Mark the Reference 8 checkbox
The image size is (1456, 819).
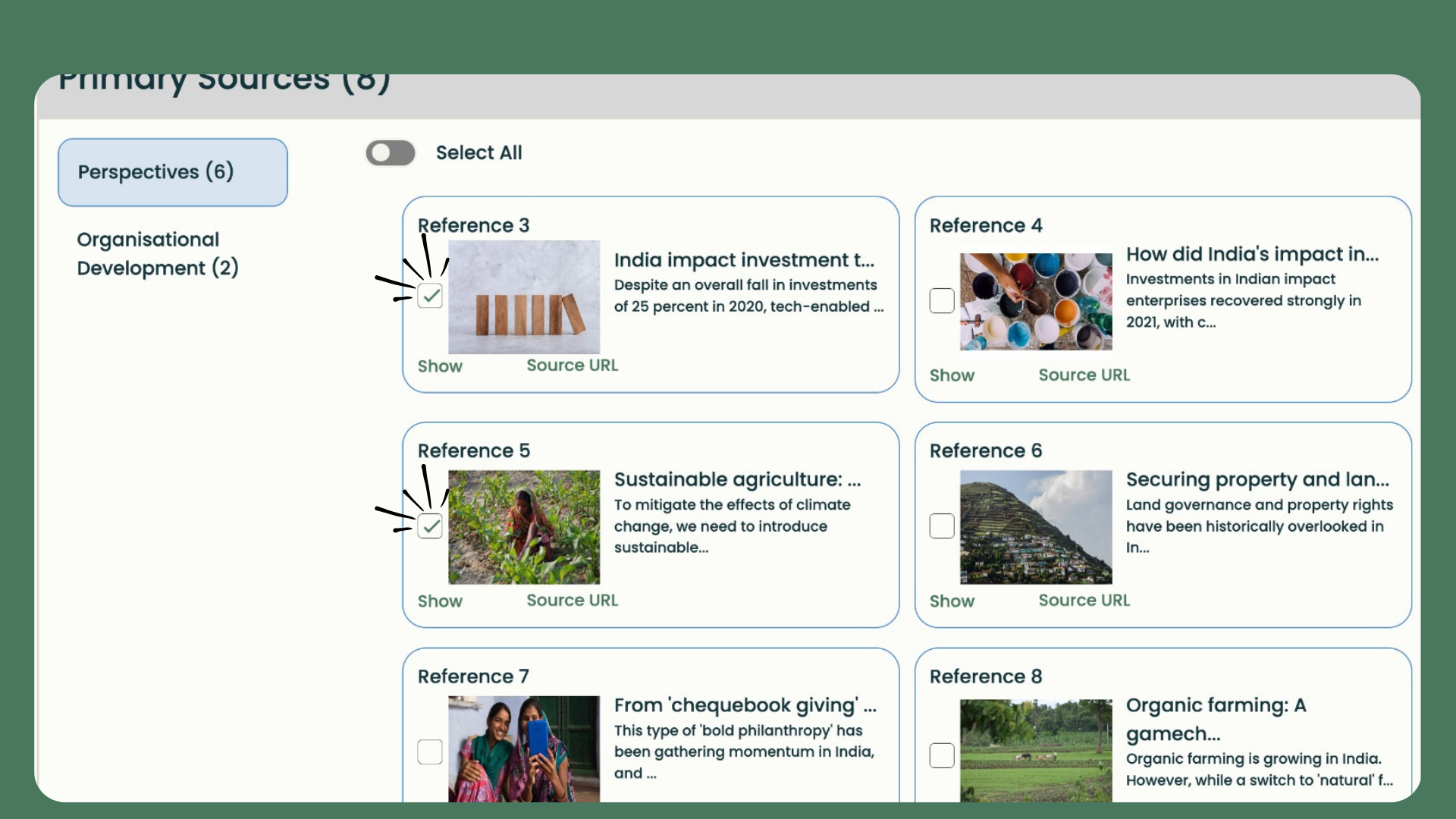(x=942, y=755)
